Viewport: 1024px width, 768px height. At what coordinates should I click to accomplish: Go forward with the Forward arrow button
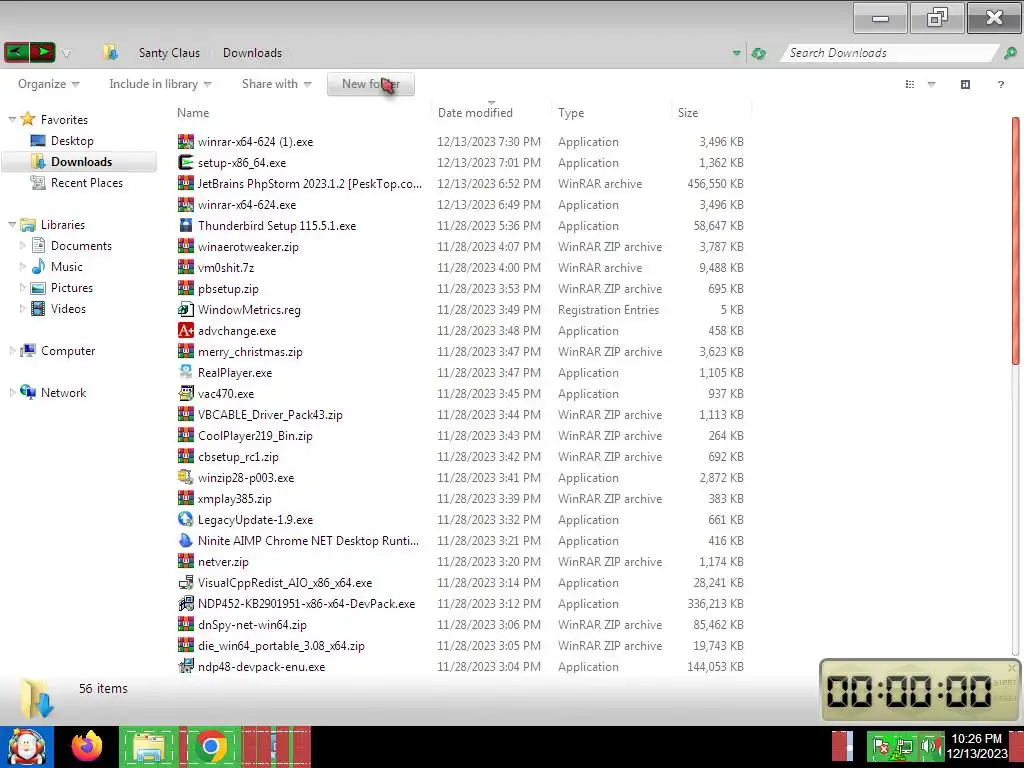click(x=42, y=52)
